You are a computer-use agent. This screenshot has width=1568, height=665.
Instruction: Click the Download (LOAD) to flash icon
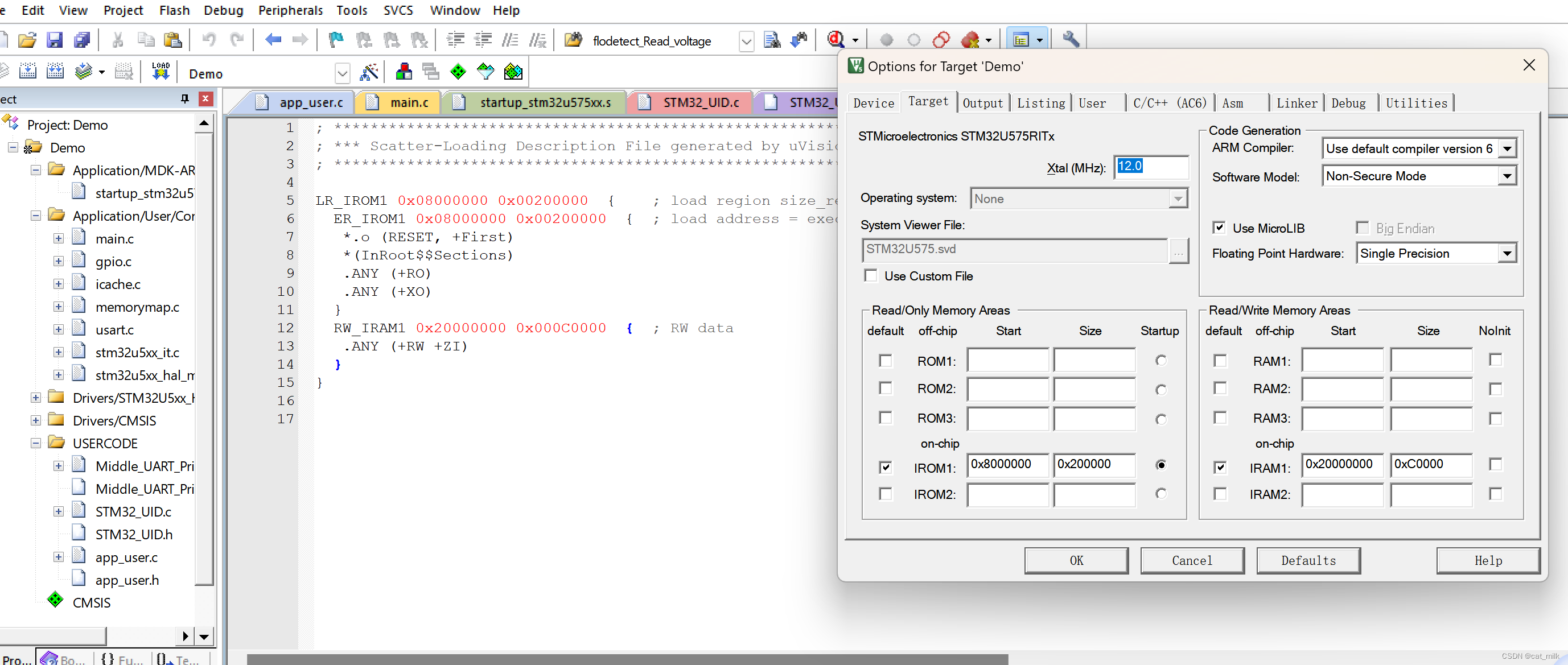tap(160, 72)
